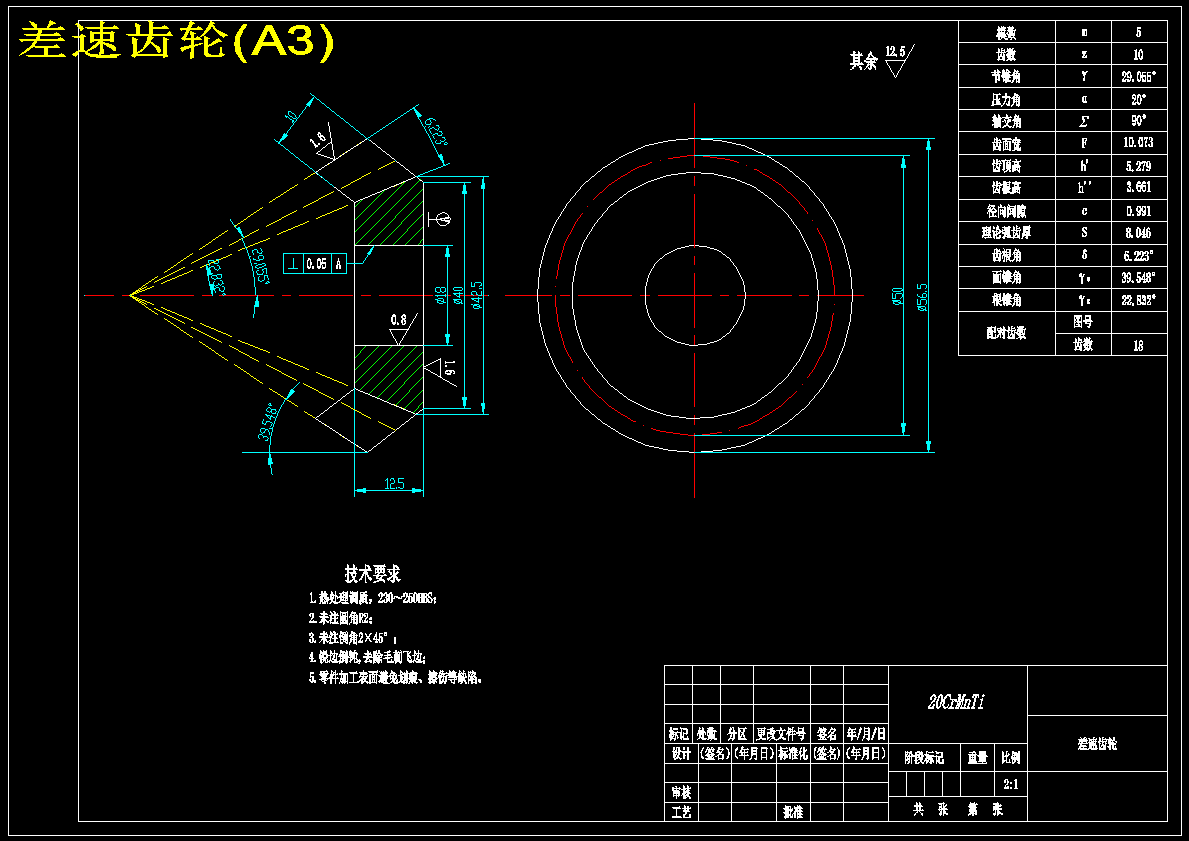This screenshot has width=1189, height=841.
Task: Select the 齿根高 label
Action: 1006,187
